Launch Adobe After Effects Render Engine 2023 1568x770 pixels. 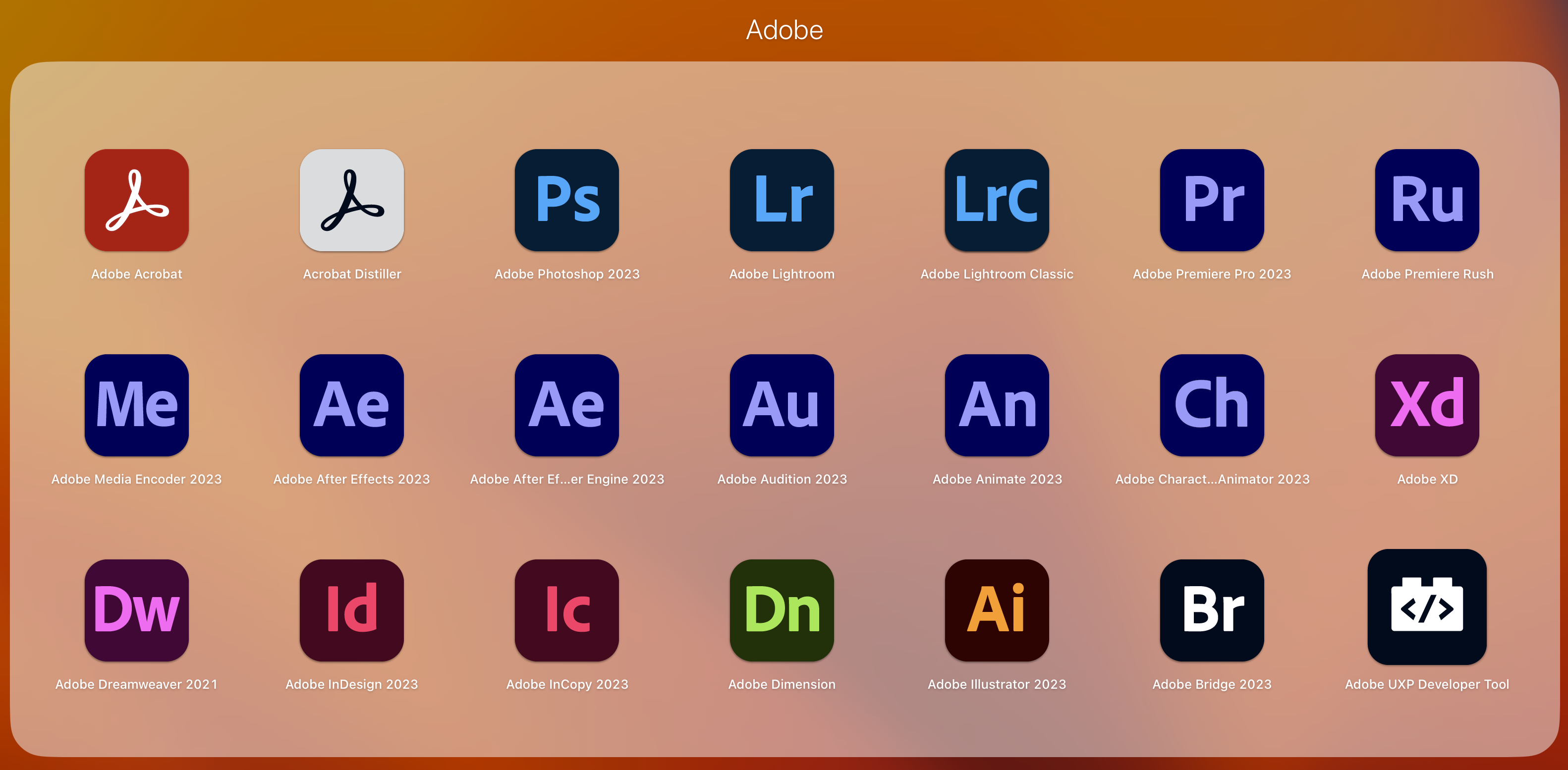click(x=566, y=405)
